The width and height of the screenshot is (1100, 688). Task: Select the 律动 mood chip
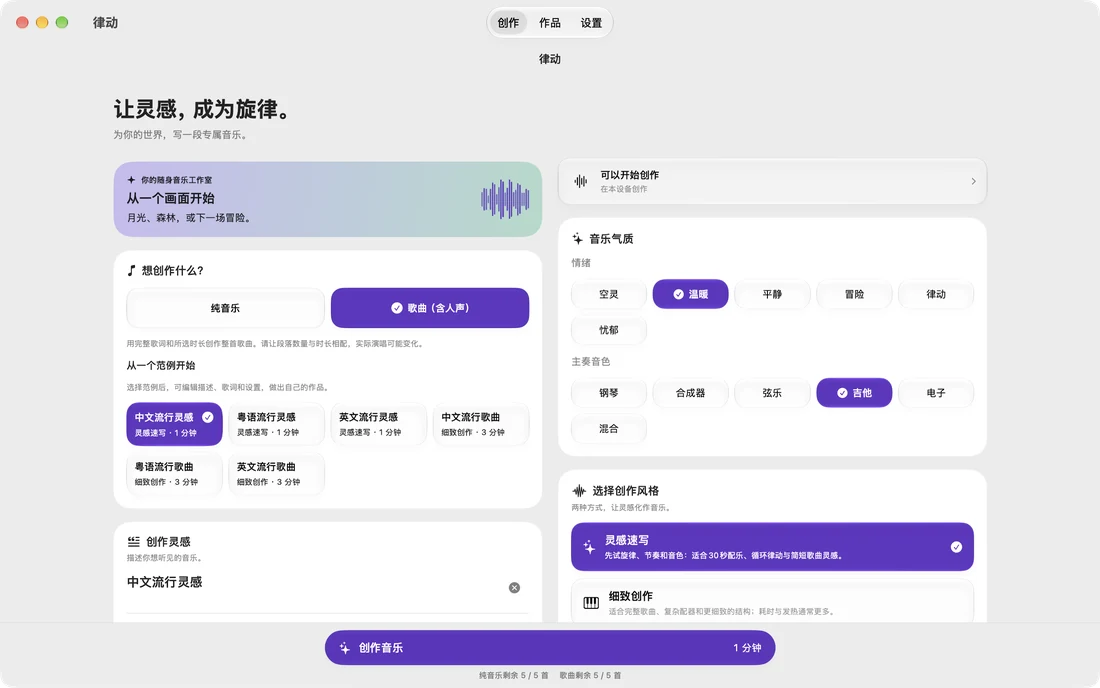click(x=936, y=295)
